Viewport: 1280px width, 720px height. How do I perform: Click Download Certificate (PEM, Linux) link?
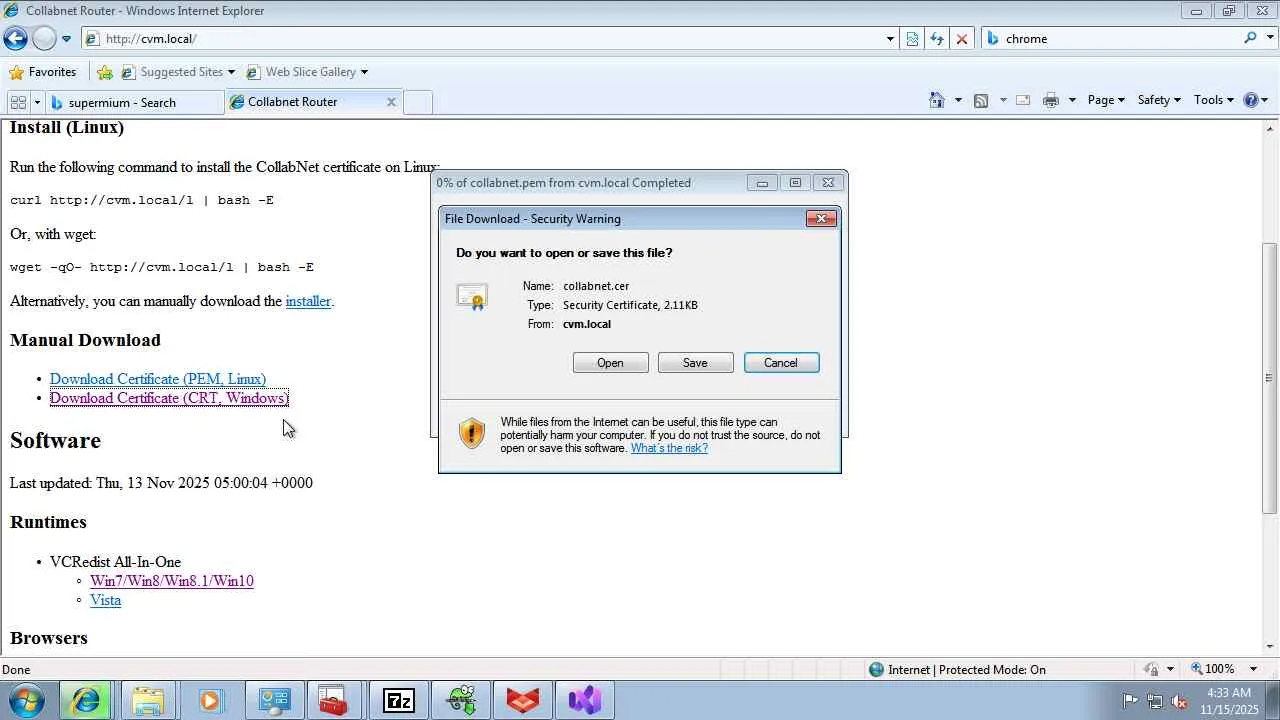click(x=158, y=379)
